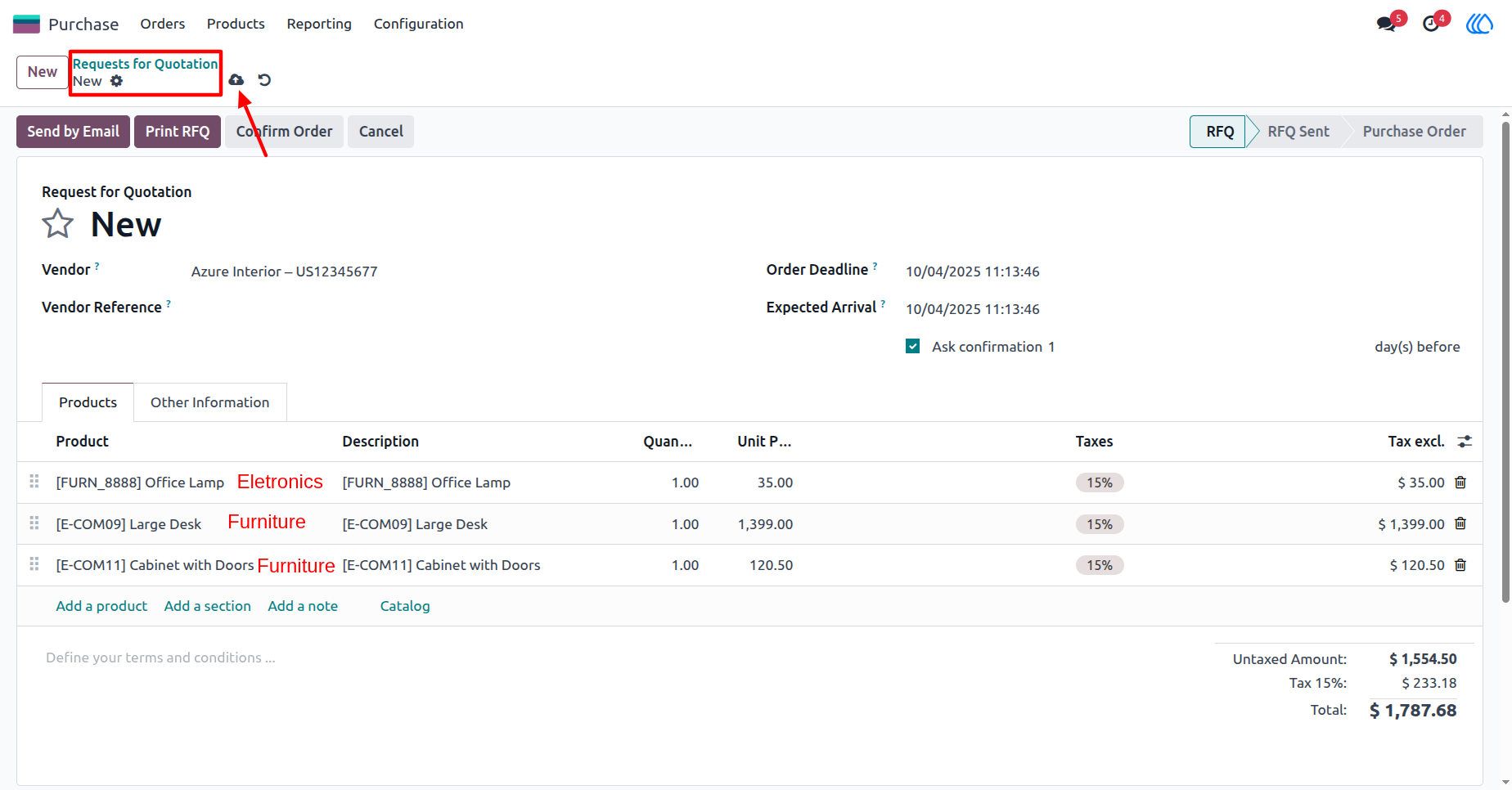
Task: Open the product Catalog link
Action: (405, 606)
